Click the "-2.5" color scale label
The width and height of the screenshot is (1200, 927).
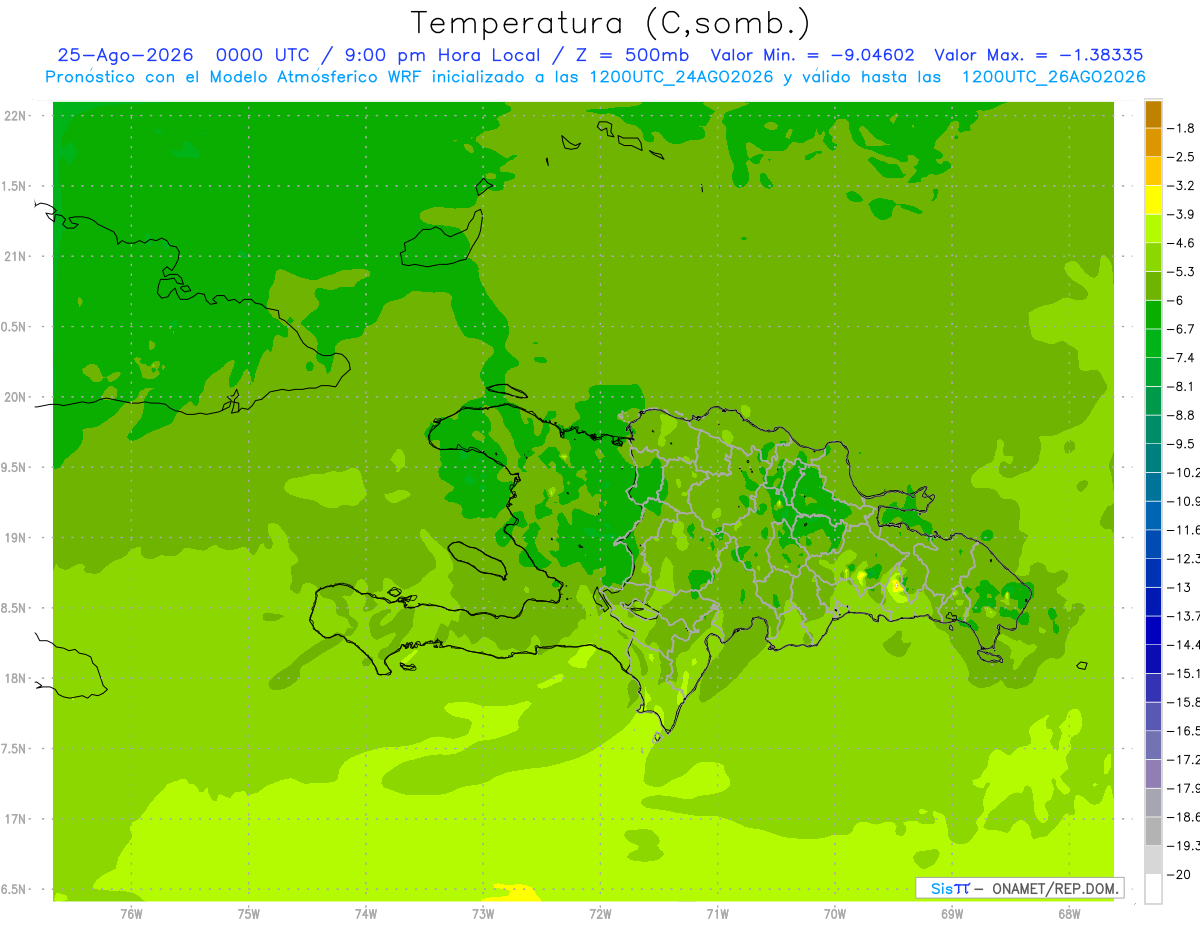1181,157
